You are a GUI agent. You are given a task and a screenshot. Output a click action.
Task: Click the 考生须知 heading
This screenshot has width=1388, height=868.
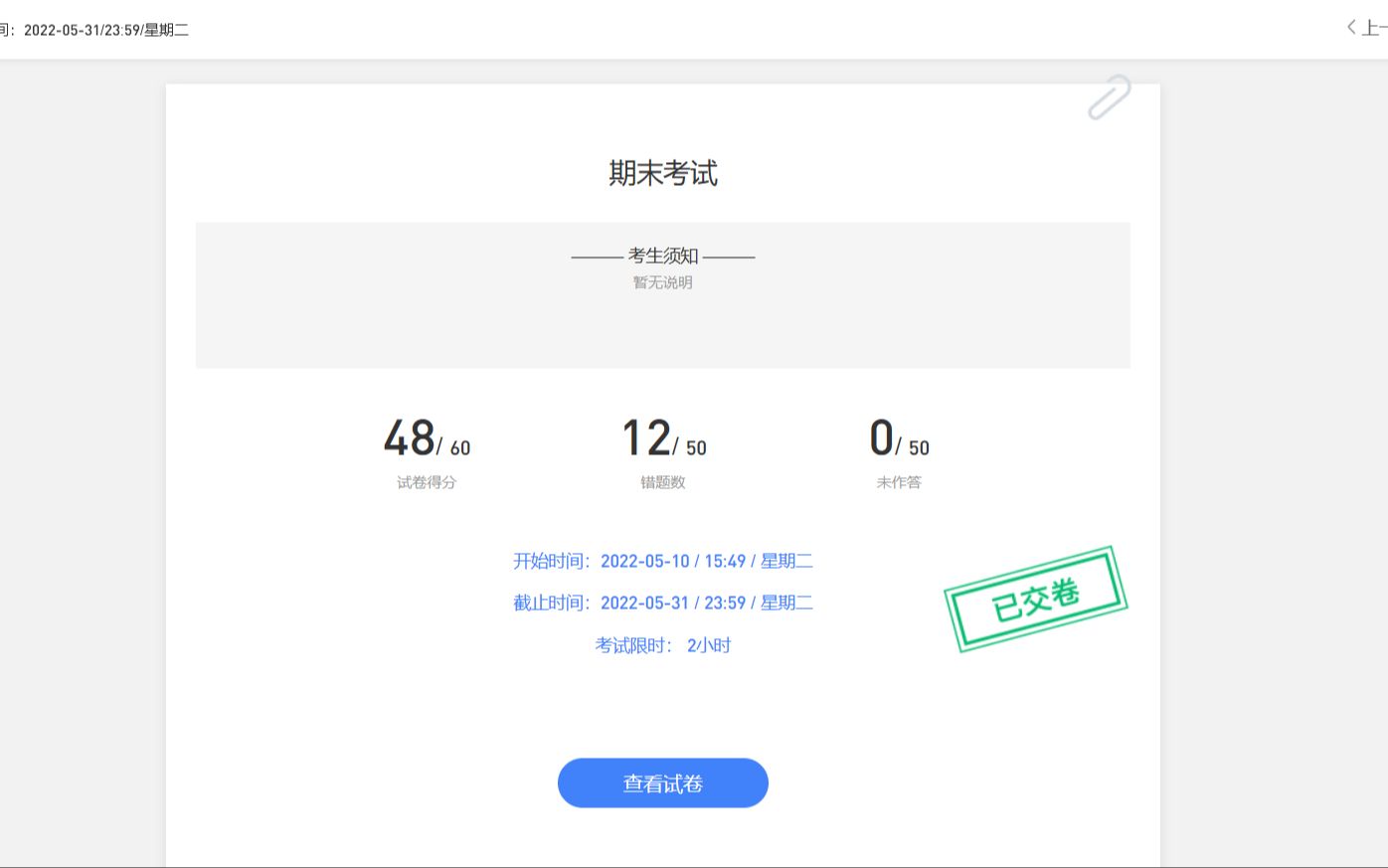pos(663,257)
